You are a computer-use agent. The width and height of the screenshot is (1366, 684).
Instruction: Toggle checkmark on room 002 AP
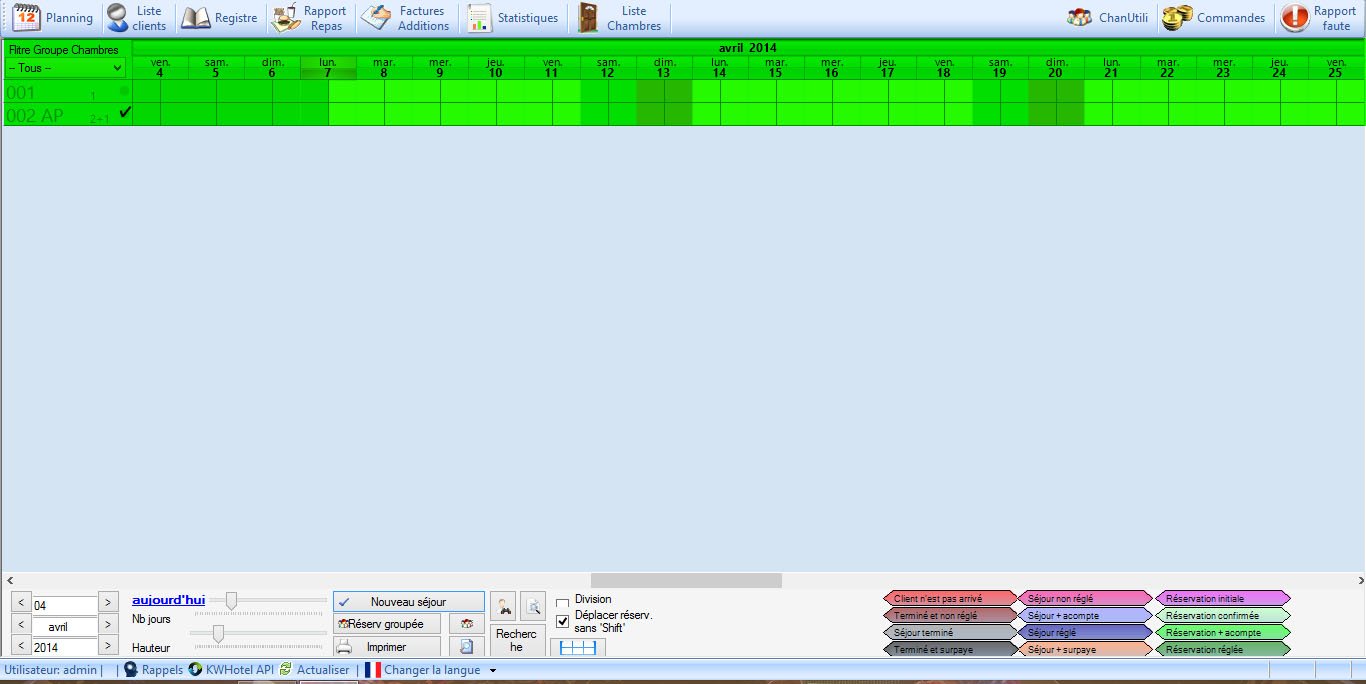pos(125,113)
